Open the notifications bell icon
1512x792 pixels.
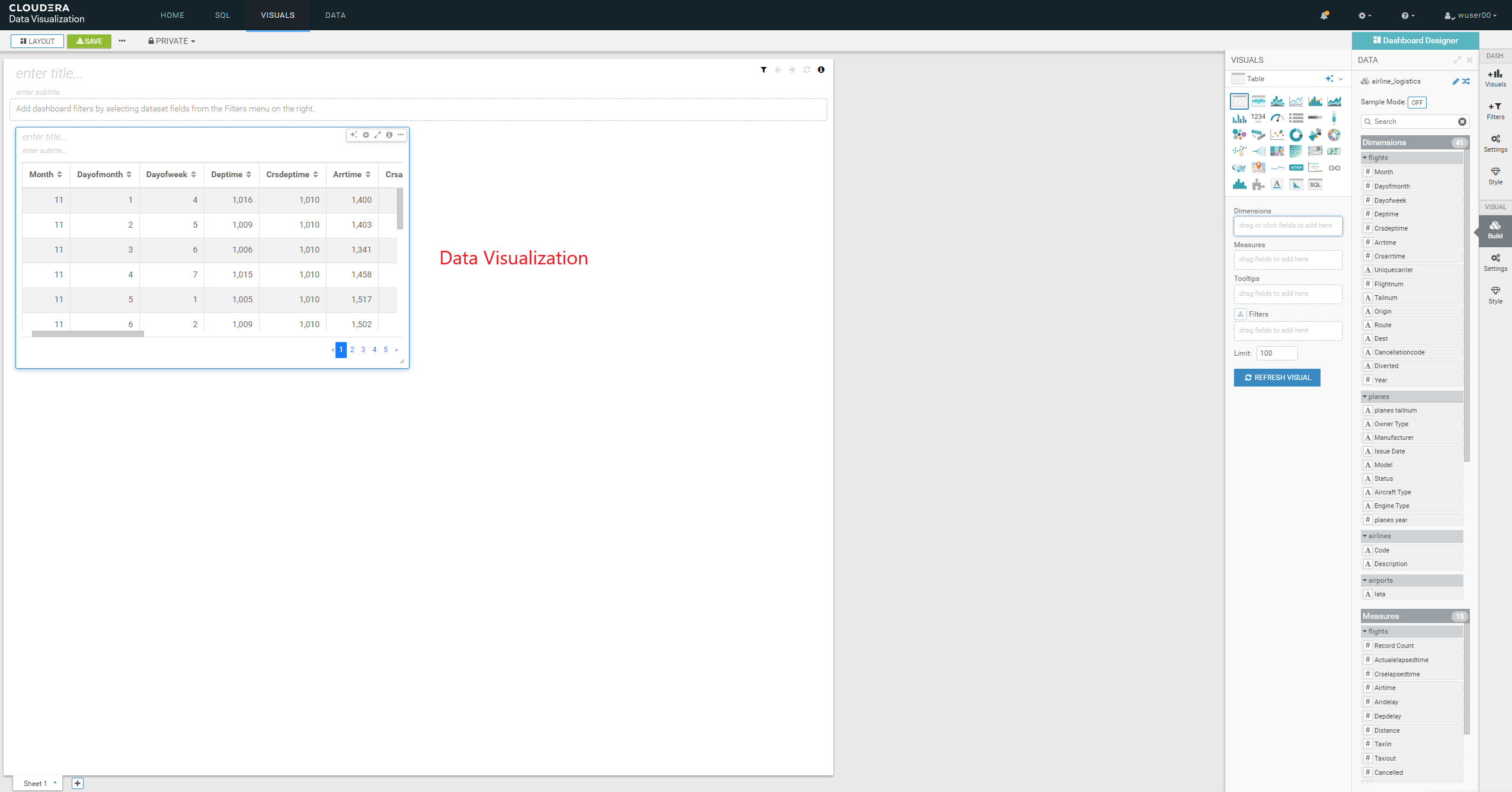point(1324,15)
